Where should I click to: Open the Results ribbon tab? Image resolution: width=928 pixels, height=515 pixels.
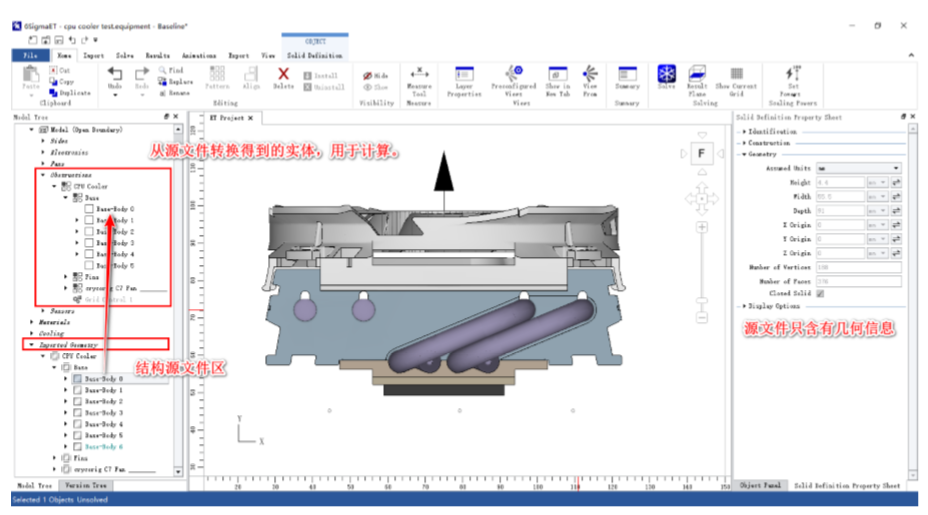point(157,56)
